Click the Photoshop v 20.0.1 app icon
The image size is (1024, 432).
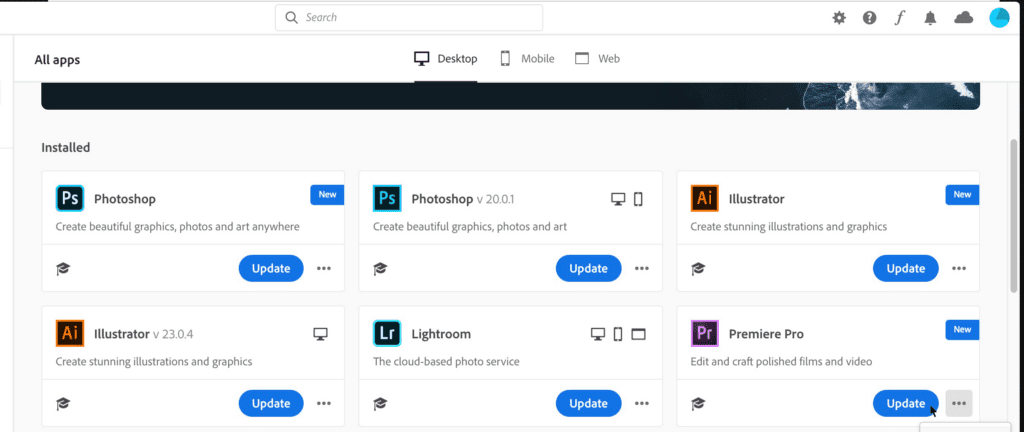[387, 198]
